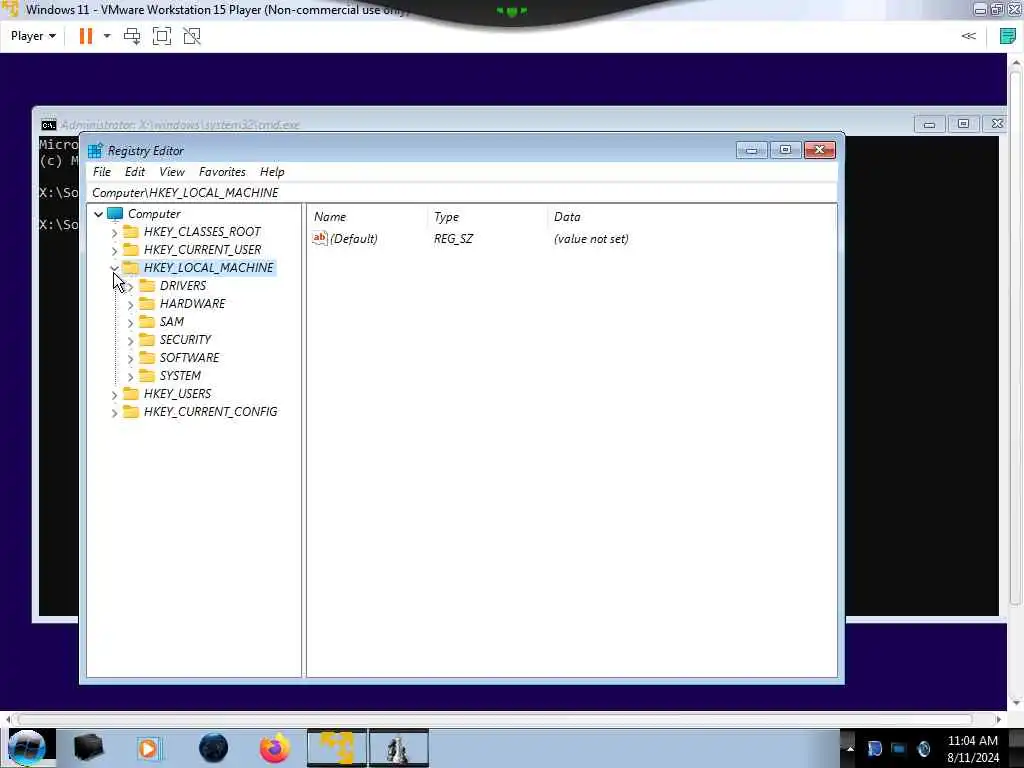The image size is (1024, 768).
Task: Launch Firefox from the taskbar
Action: [275, 748]
